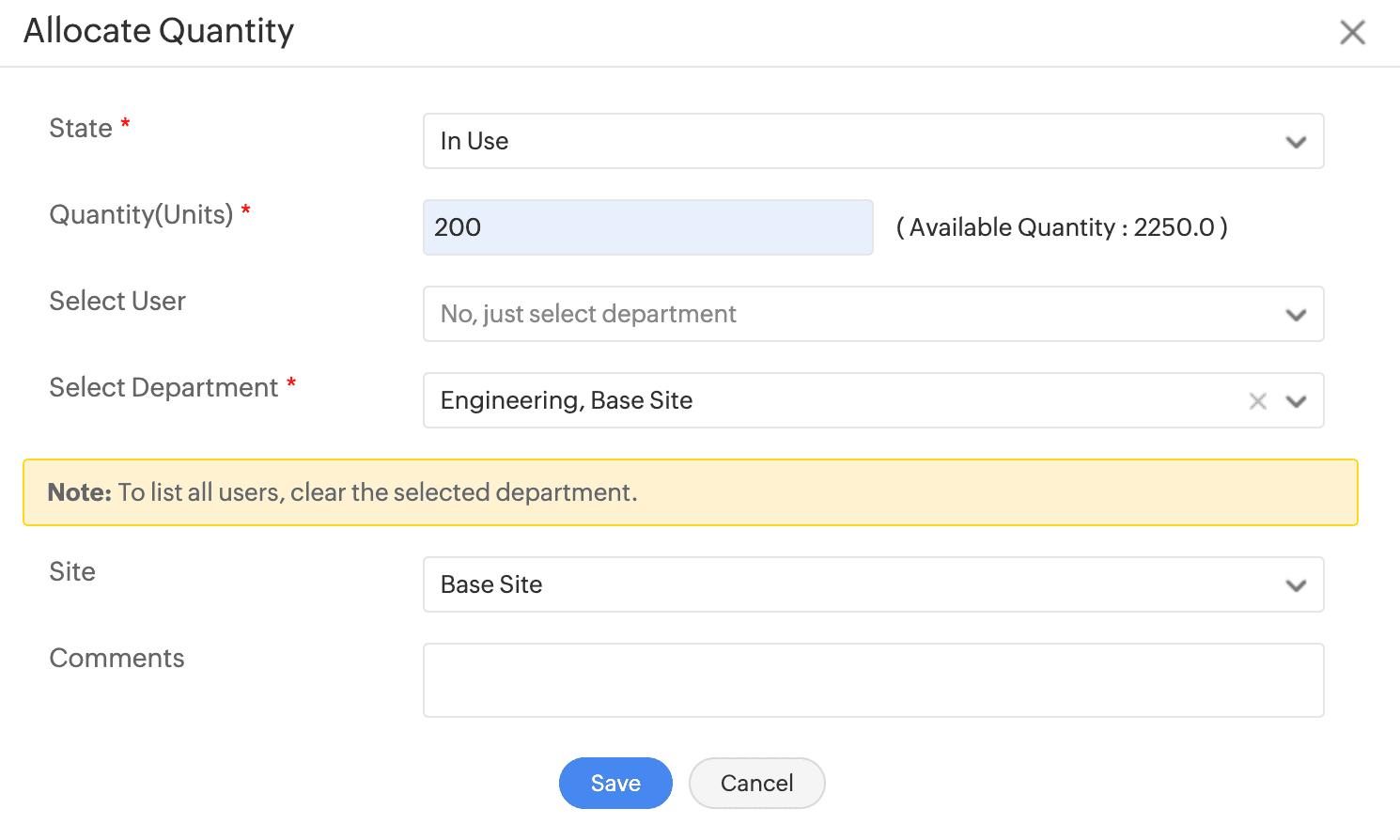
Task: Click the State dropdown chevron arrow
Action: [1296, 142]
